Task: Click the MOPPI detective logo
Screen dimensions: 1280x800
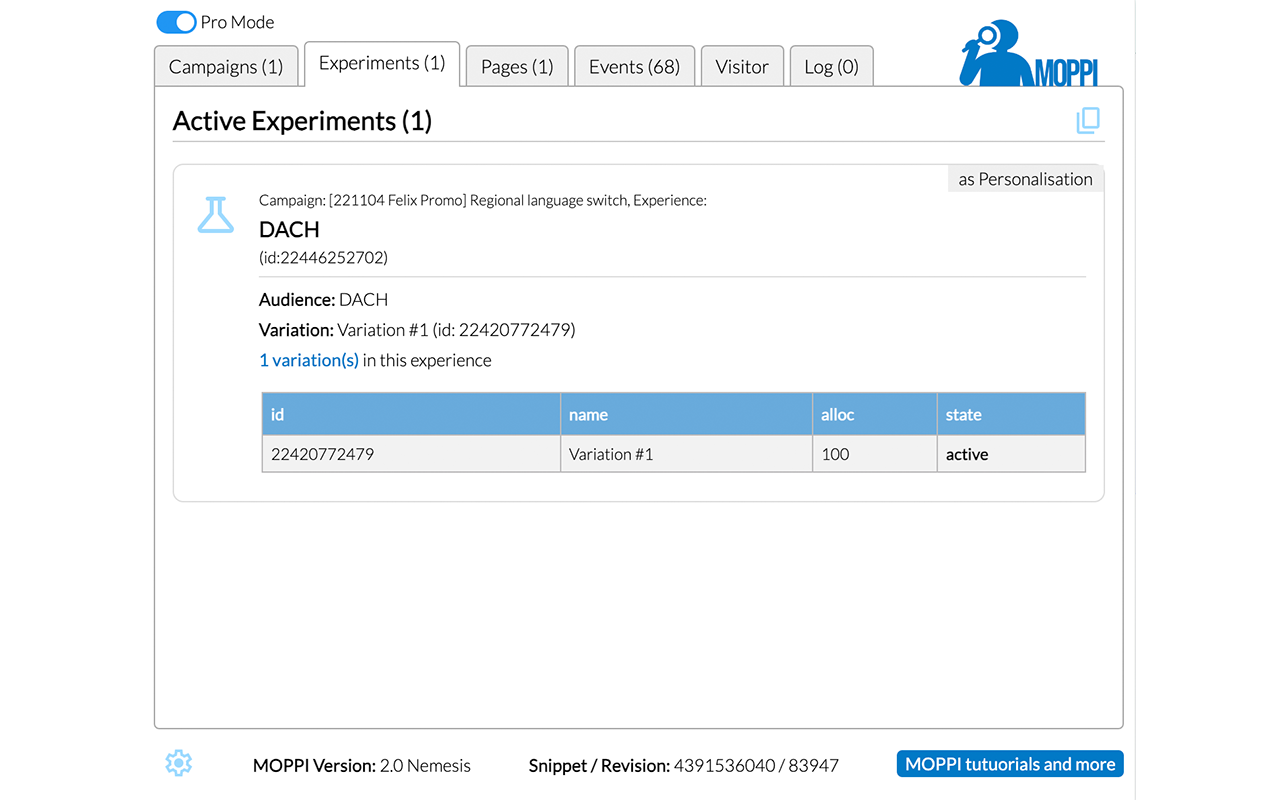Action: tap(1027, 54)
